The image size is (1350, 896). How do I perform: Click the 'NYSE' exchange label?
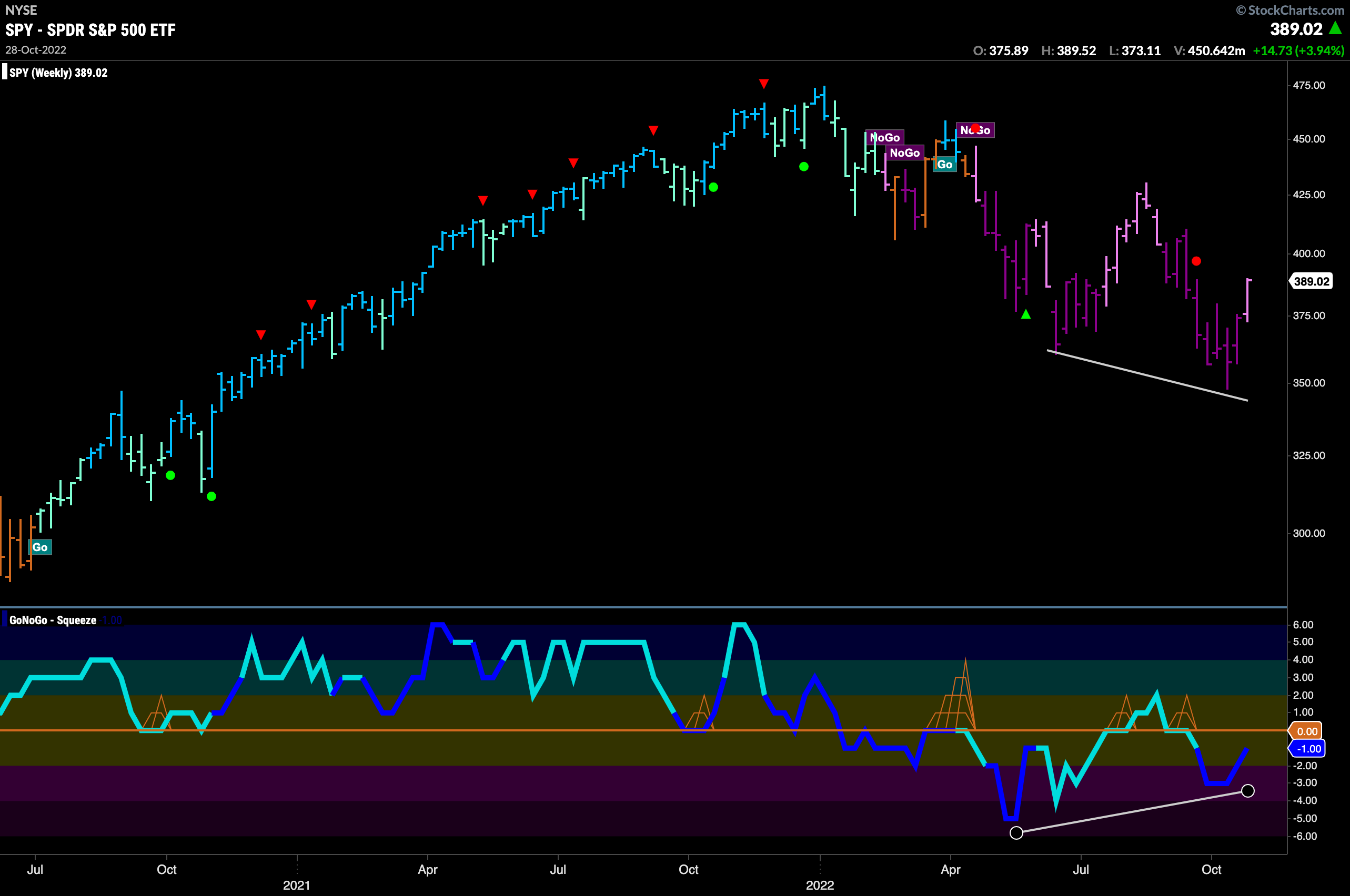pos(21,9)
